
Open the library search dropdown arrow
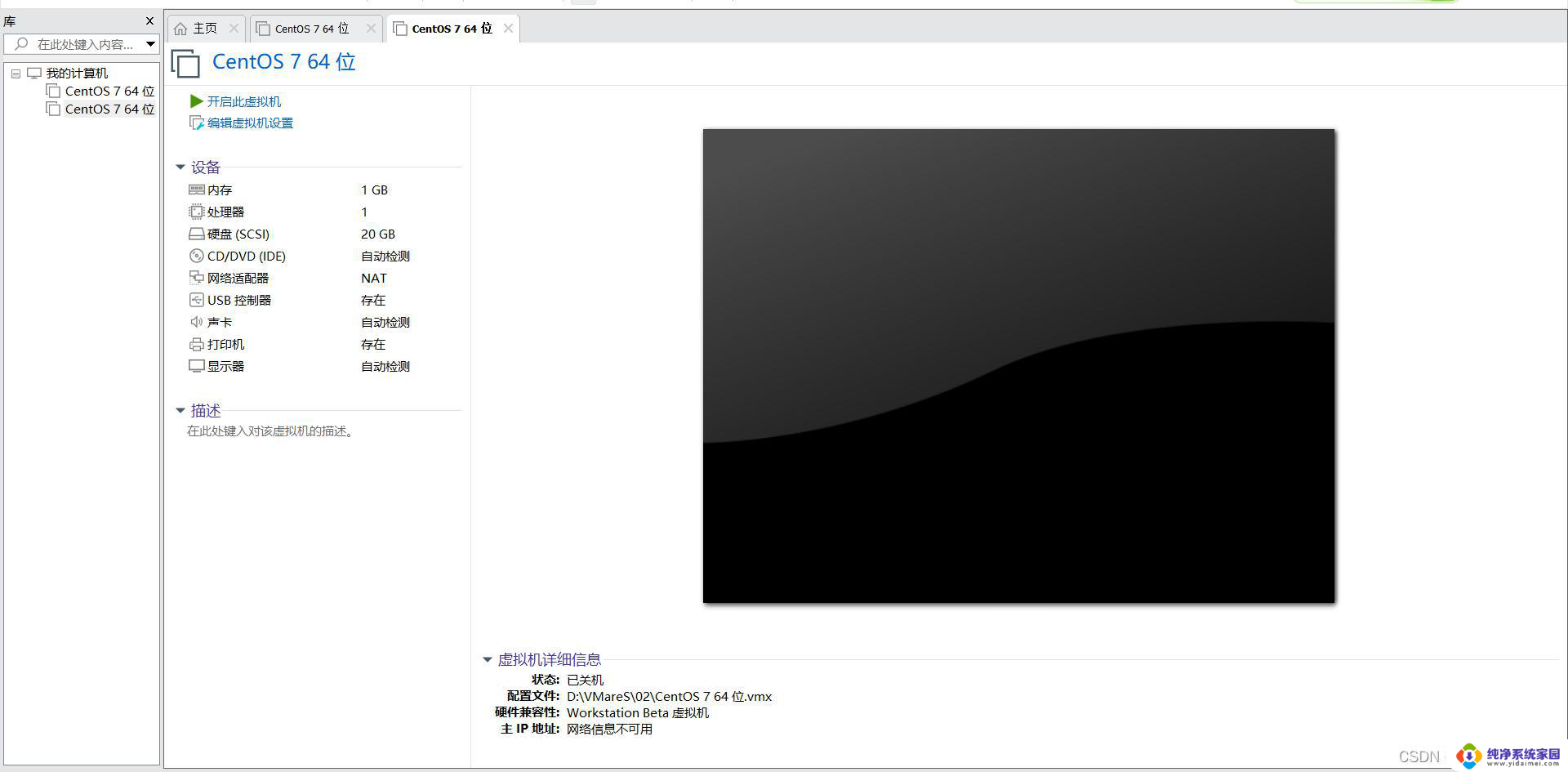pos(150,44)
